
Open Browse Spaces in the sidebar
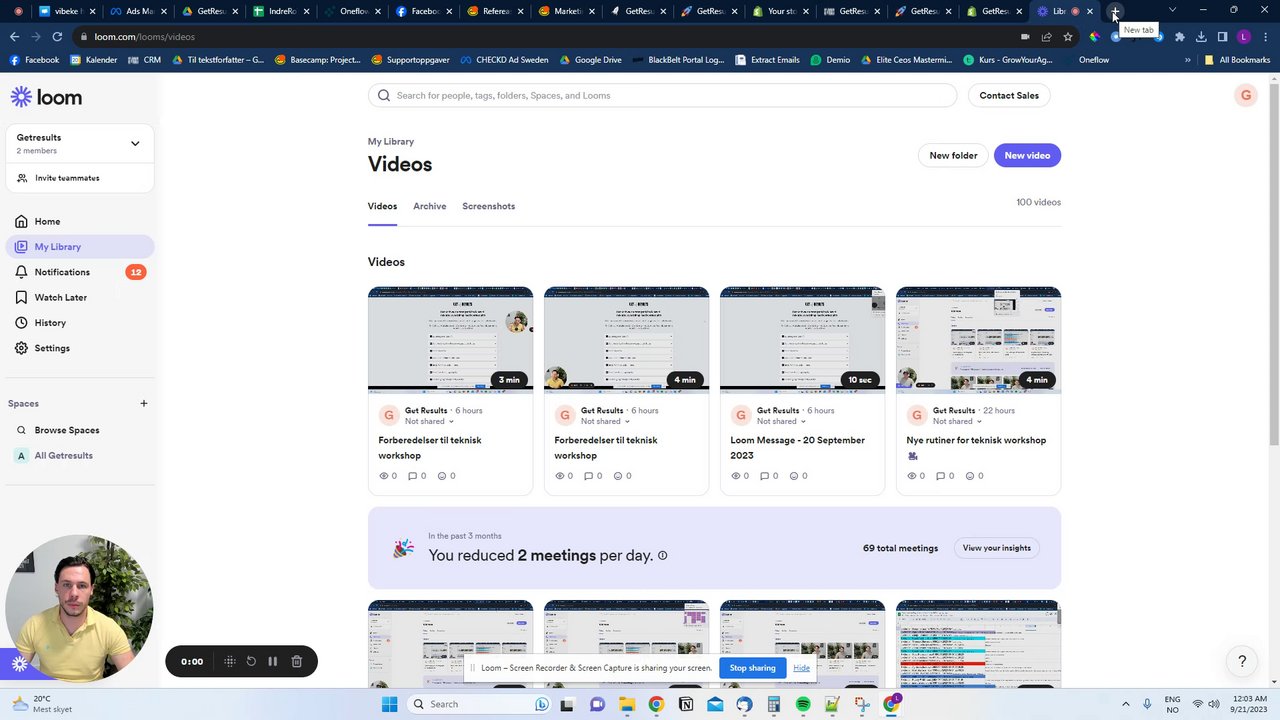point(67,430)
